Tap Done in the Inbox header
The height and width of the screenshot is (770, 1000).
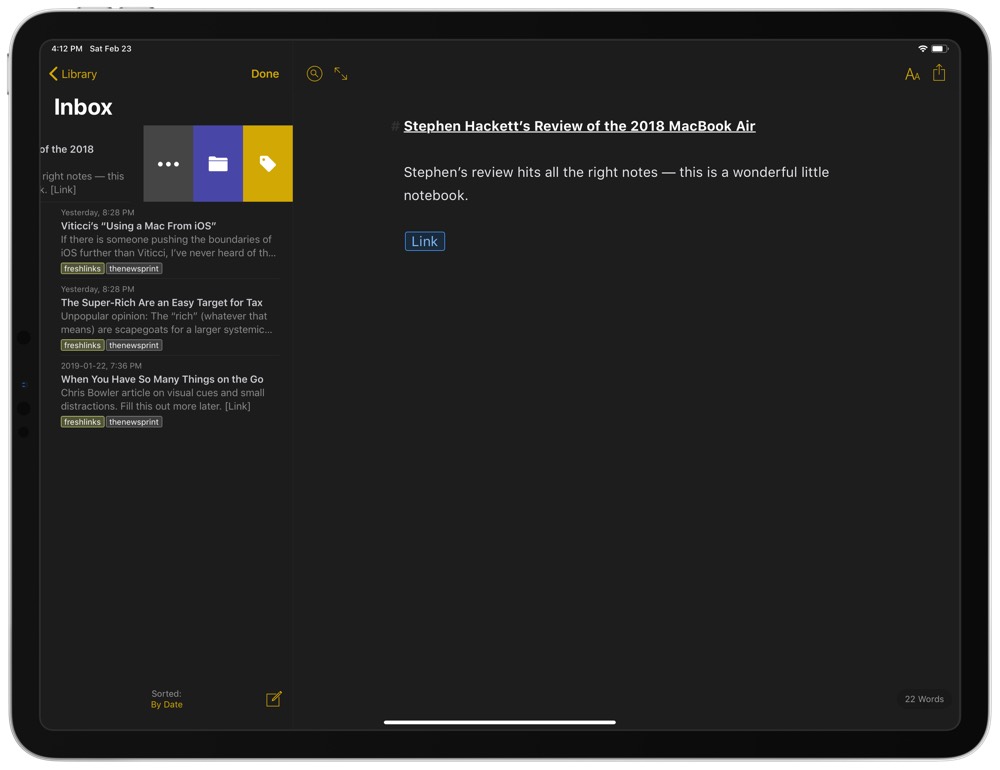click(x=265, y=74)
